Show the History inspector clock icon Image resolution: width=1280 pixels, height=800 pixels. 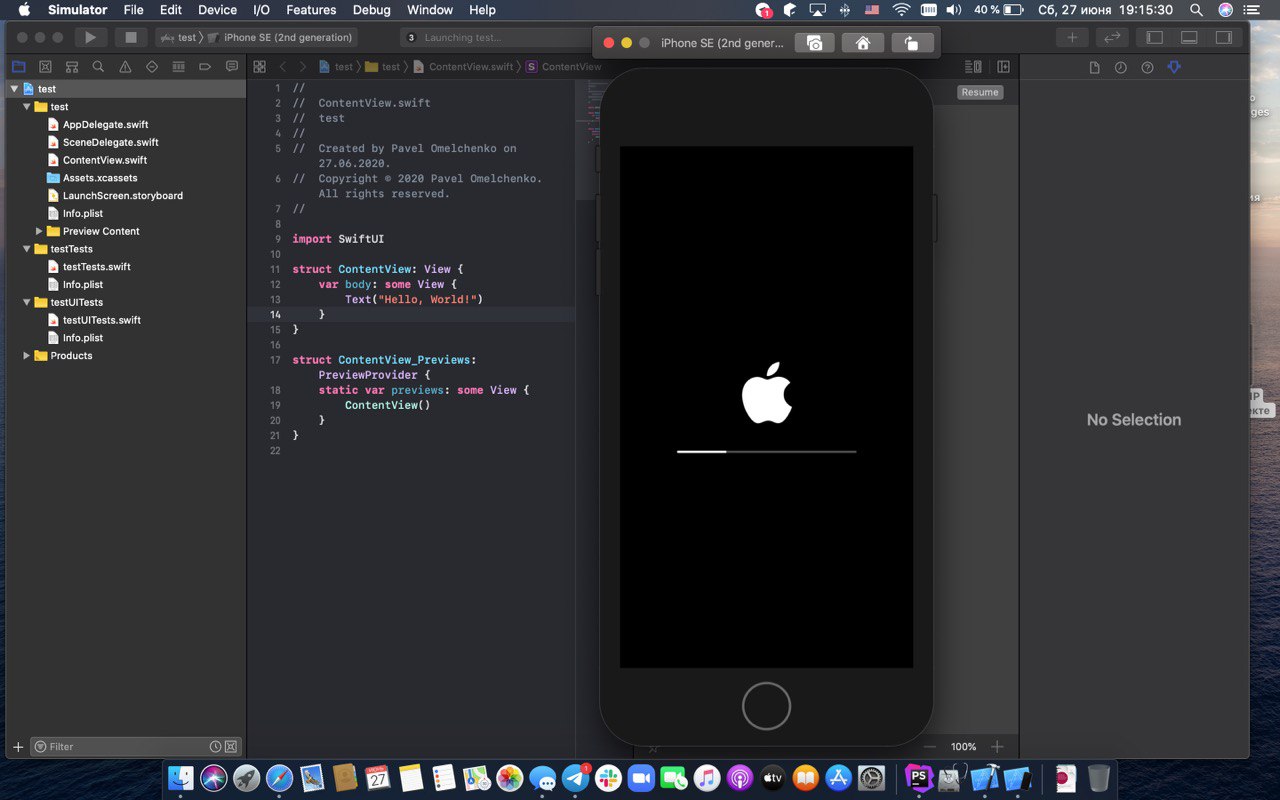1121,67
